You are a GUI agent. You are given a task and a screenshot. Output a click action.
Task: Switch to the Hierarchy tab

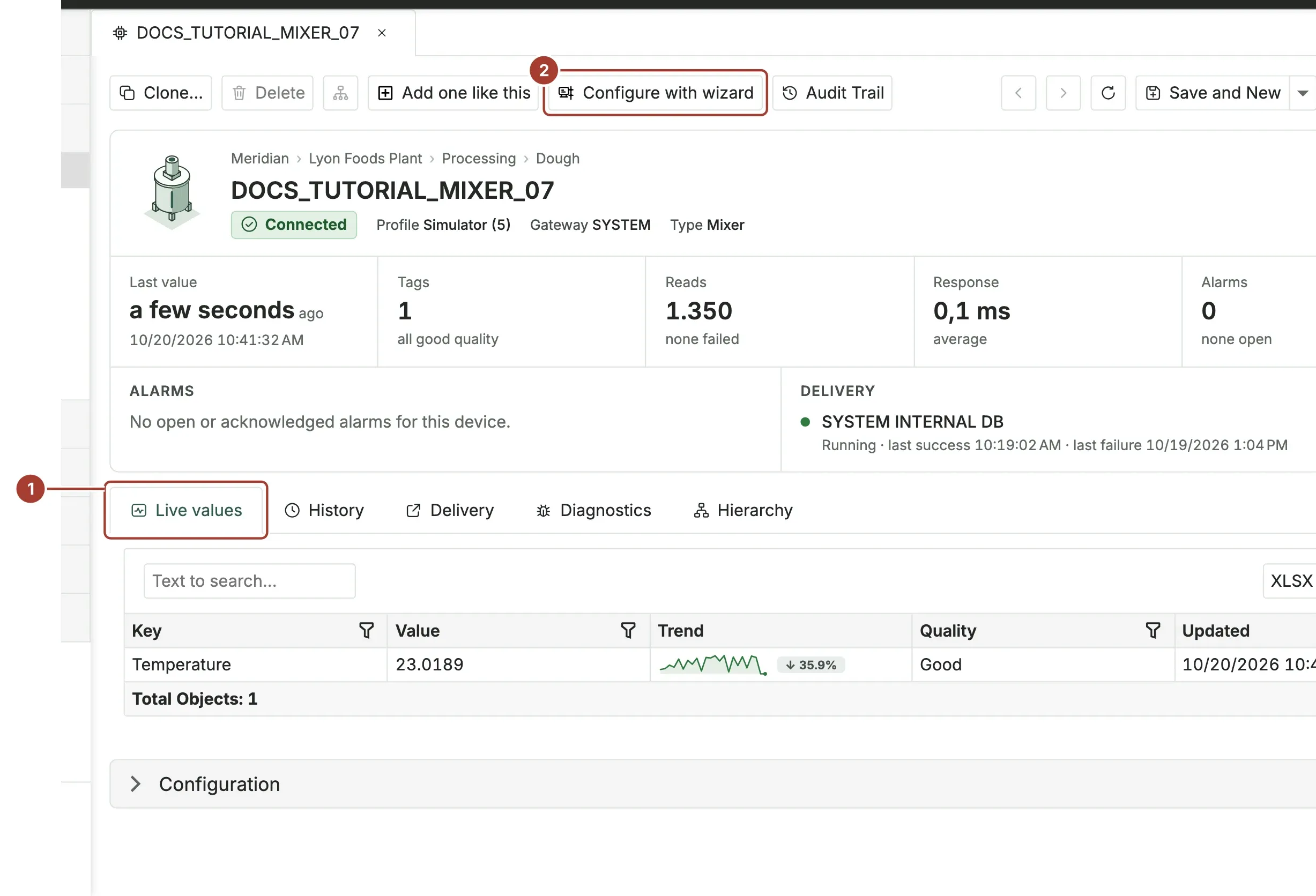(x=742, y=510)
